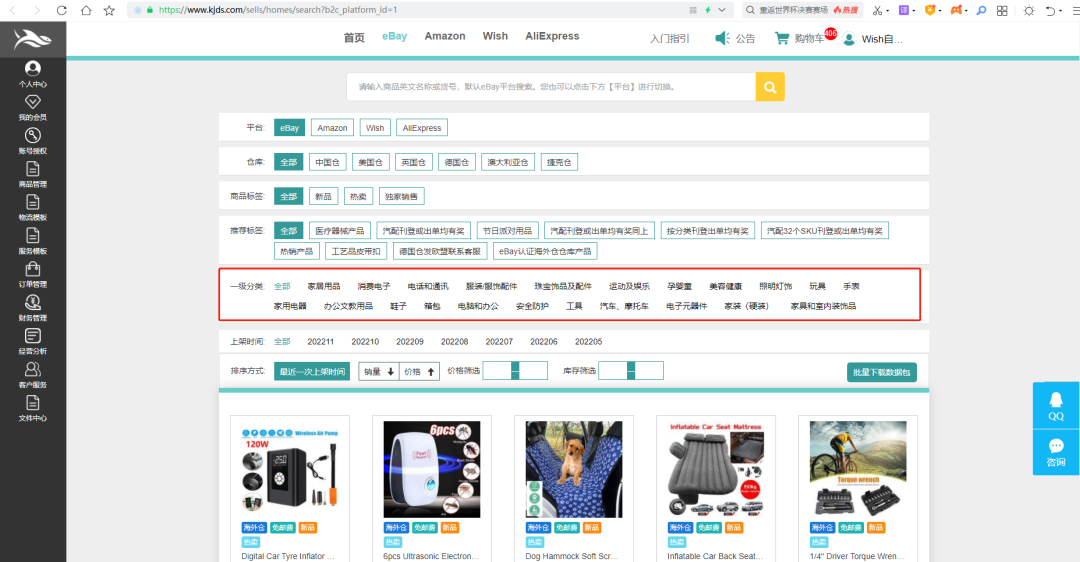Switch to 首页 in top navigation
Image resolution: width=1080 pixels, height=562 pixels.
tap(354, 37)
